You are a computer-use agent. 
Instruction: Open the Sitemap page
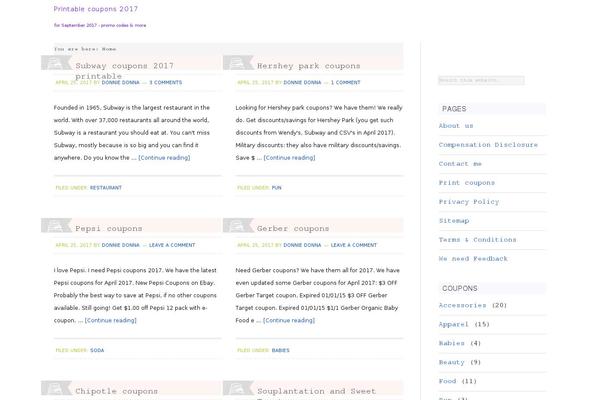(x=454, y=221)
